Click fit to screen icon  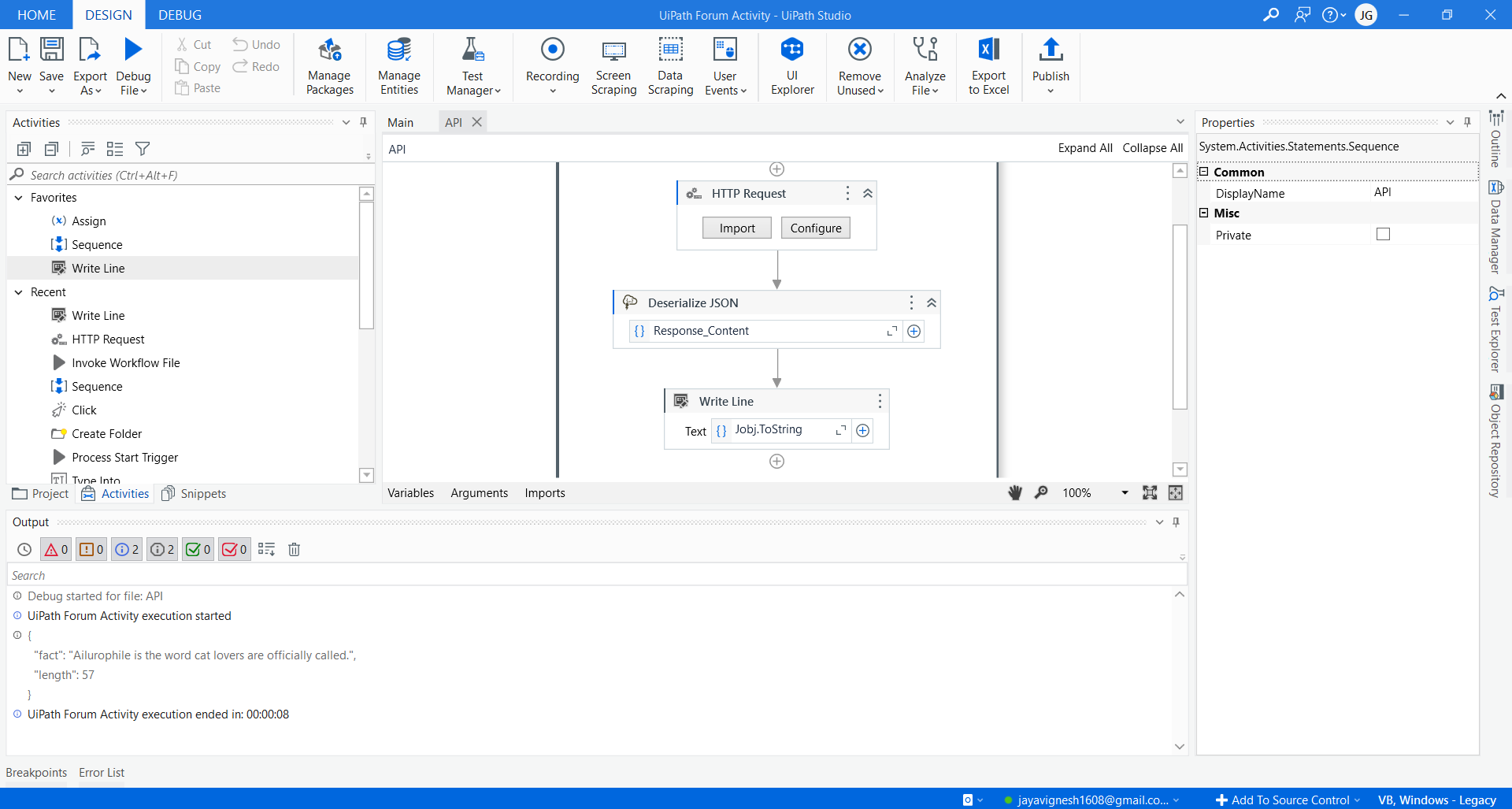(1150, 493)
